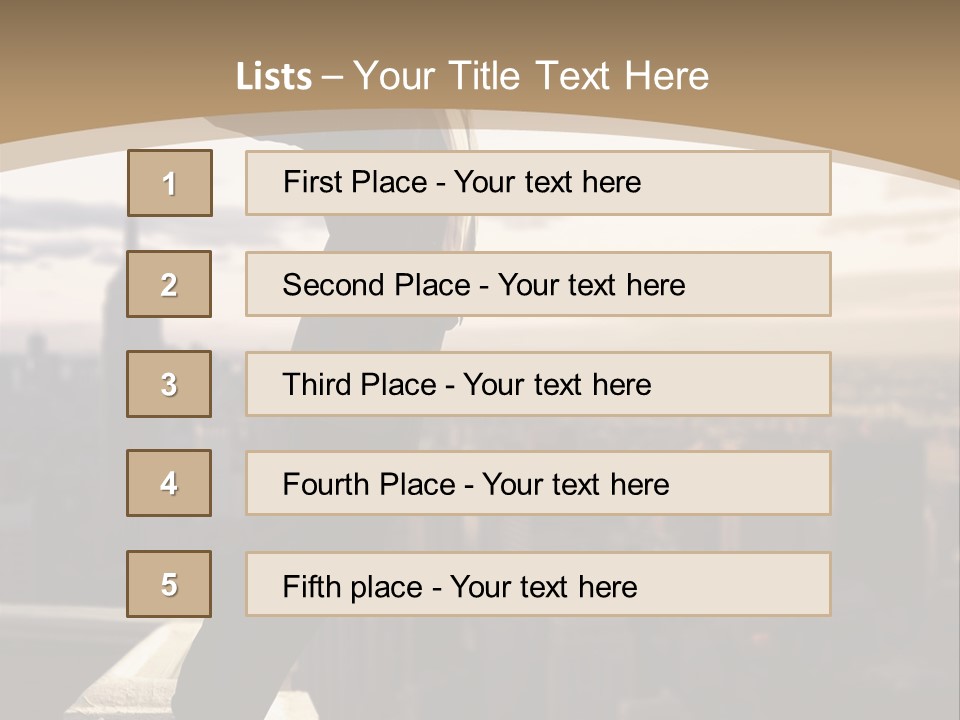The height and width of the screenshot is (720, 960).
Task: Click the Second Place text box
Action: click(x=538, y=284)
